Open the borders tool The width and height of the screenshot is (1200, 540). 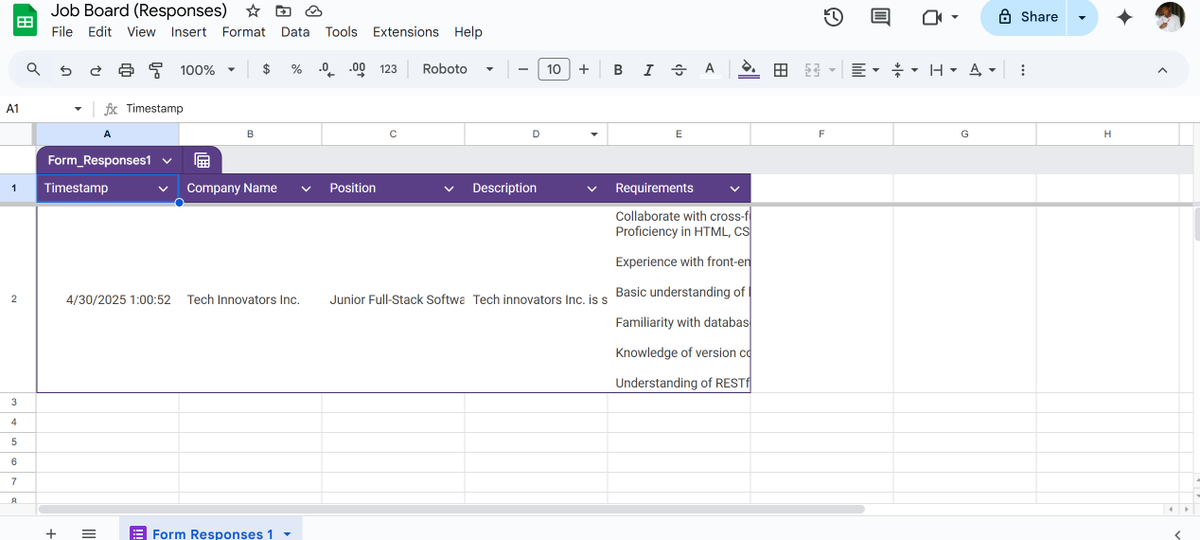tap(781, 69)
